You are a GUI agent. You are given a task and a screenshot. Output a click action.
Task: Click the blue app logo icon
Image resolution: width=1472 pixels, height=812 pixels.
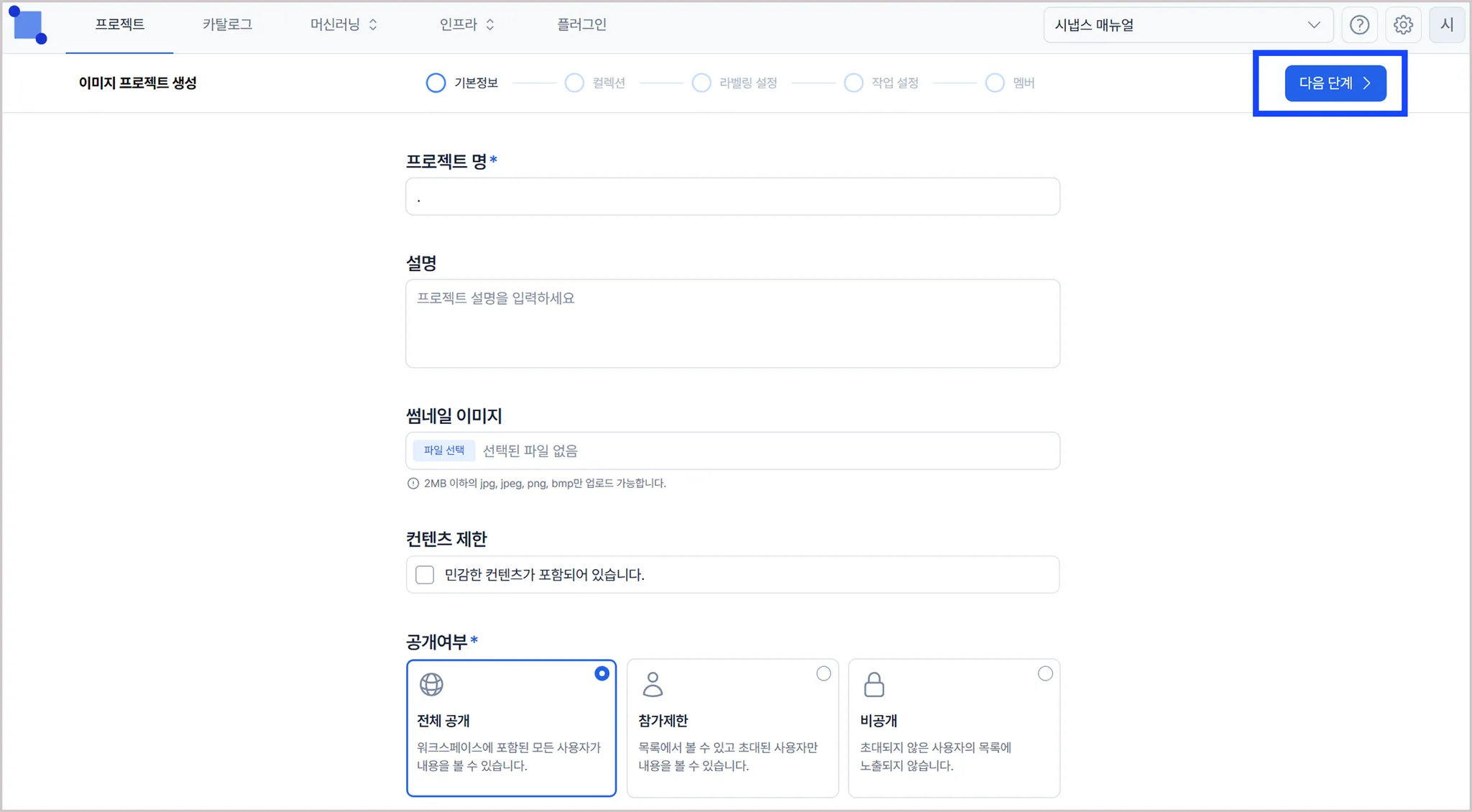pos(28,25)
